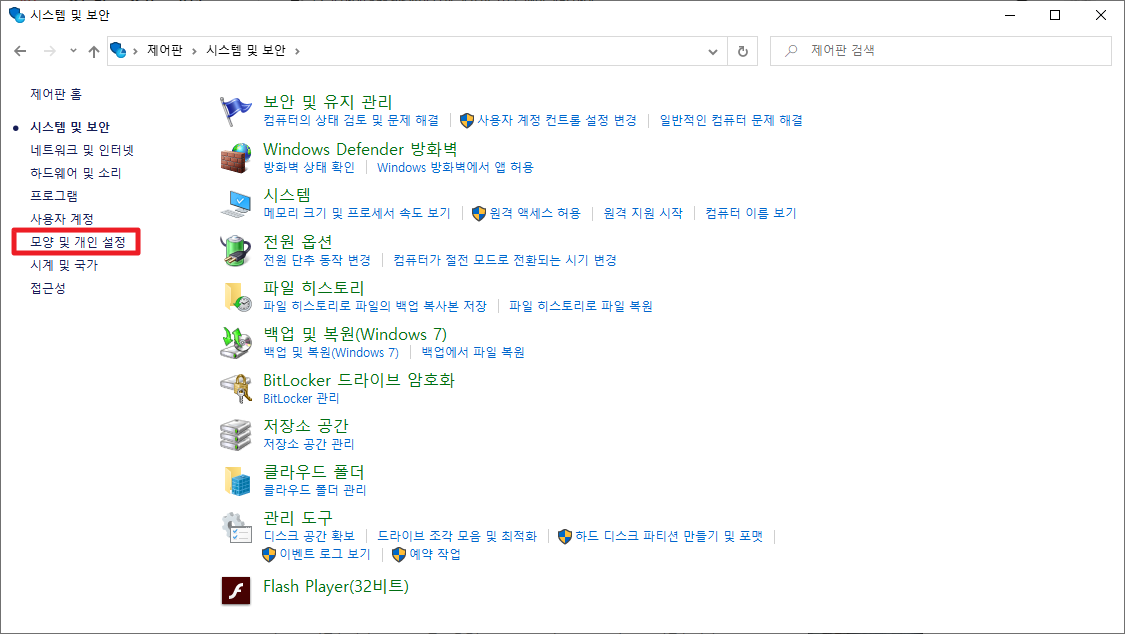Click 백업에서 파일 복원

coord(473,352)
